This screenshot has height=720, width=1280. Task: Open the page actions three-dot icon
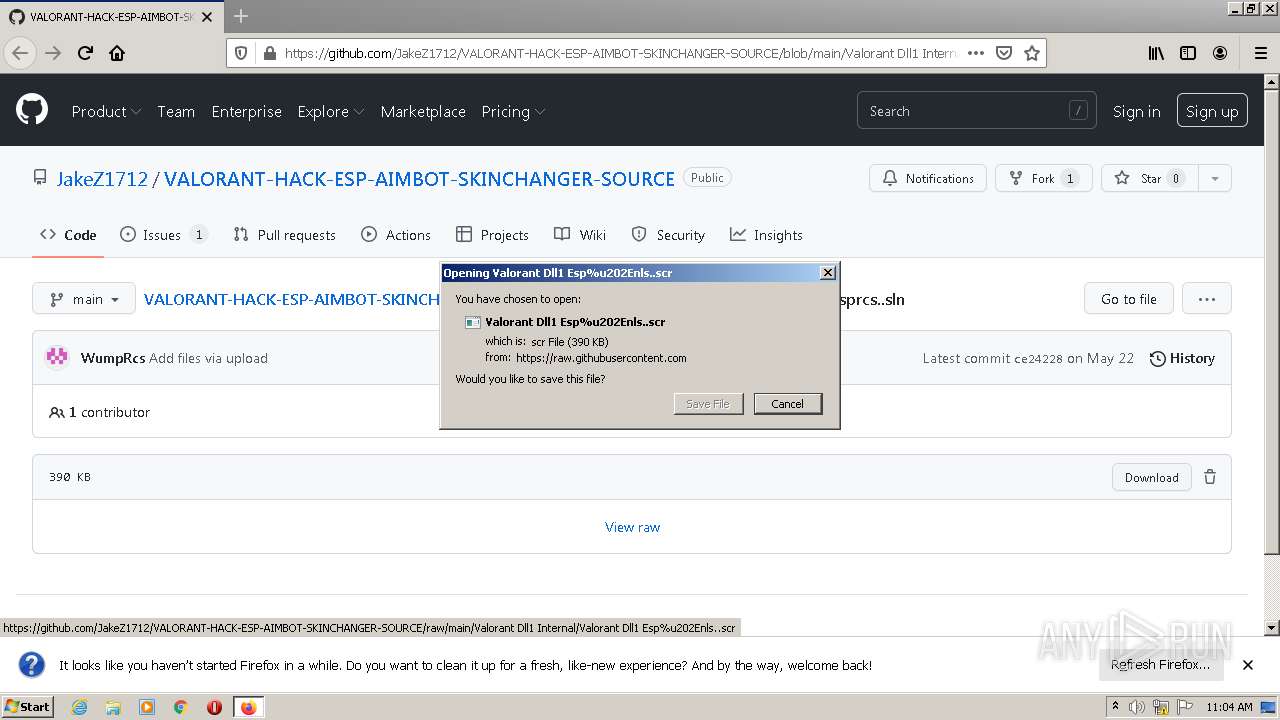pyautogui.click(x=976, y=53)
